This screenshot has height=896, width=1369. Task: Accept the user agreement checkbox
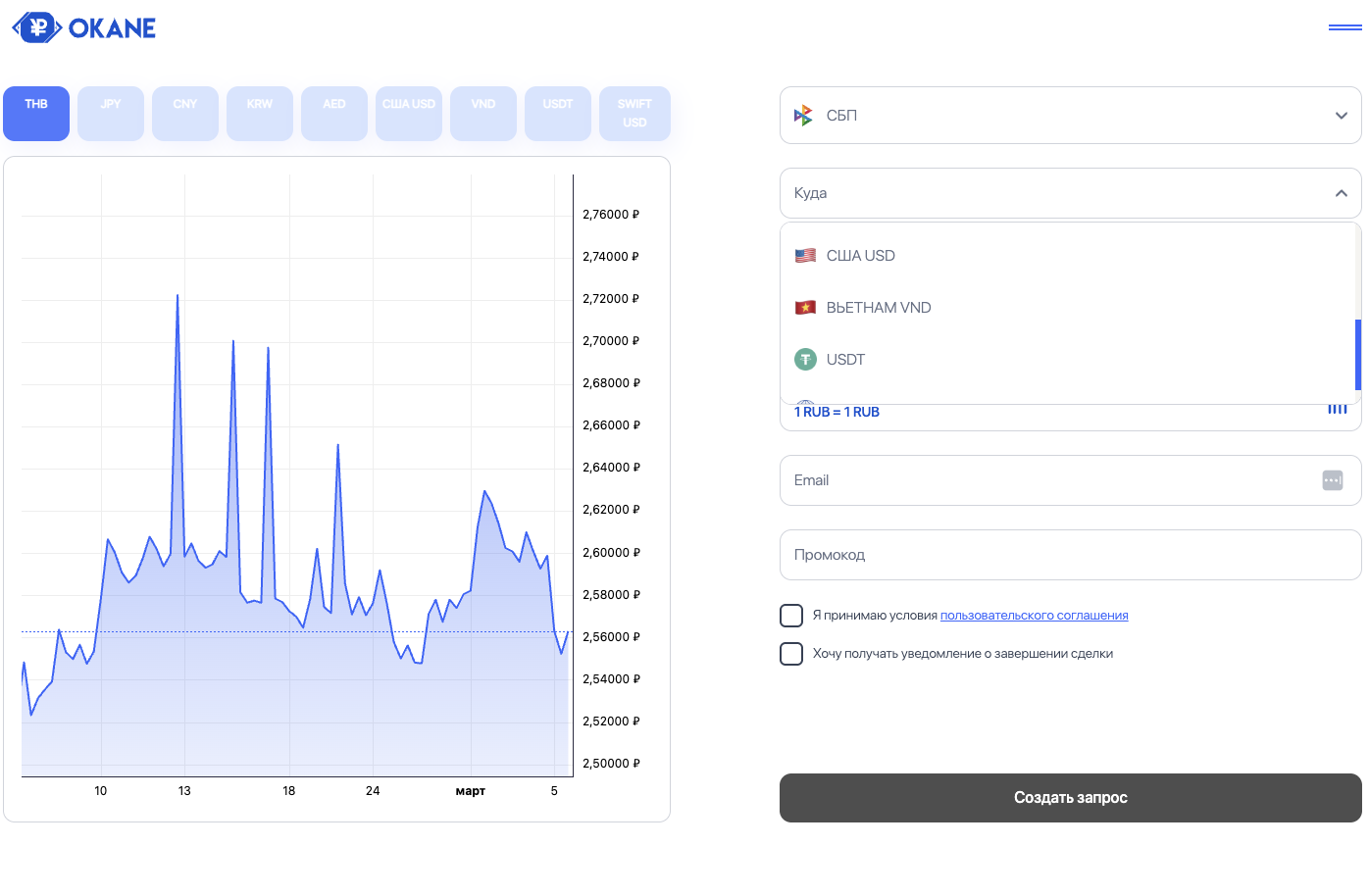tap(791, 616)
